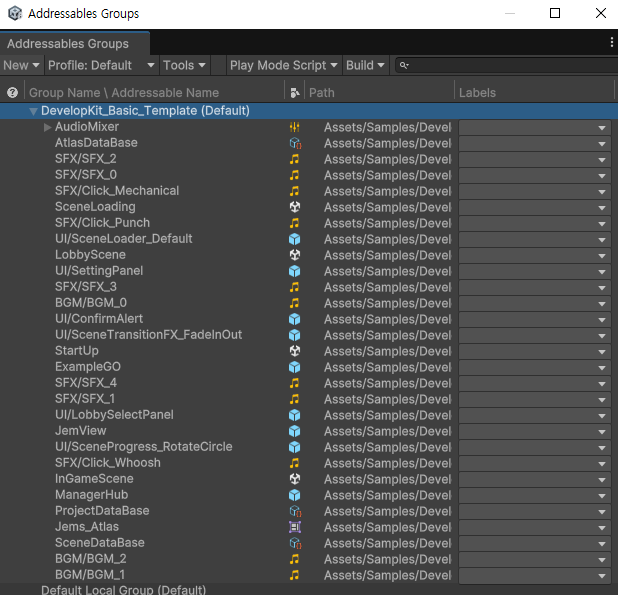
Task: Open the window kebab options menu
Action: 611,42
